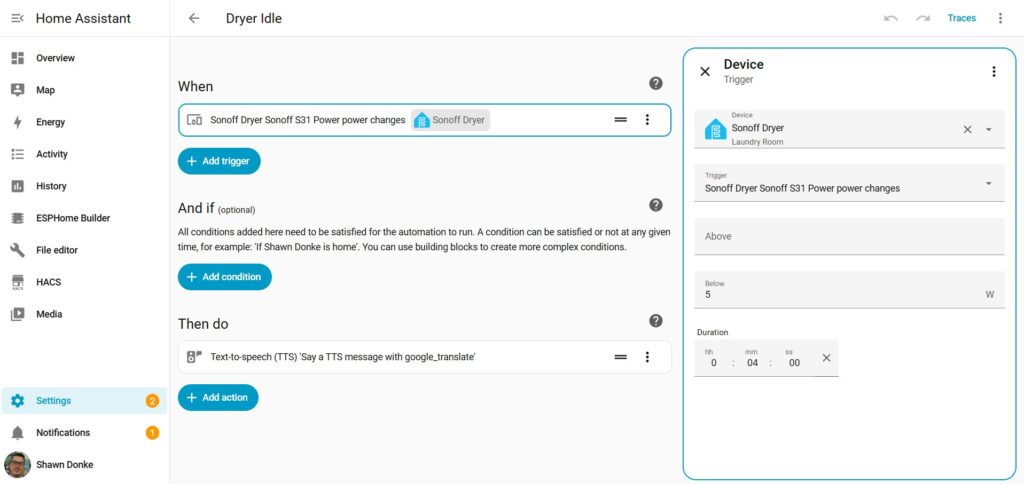This screenshot has height=484, width=1024.
Task: Select the Sonoff Dryer device chip in trigger
Action: point(451,120)
